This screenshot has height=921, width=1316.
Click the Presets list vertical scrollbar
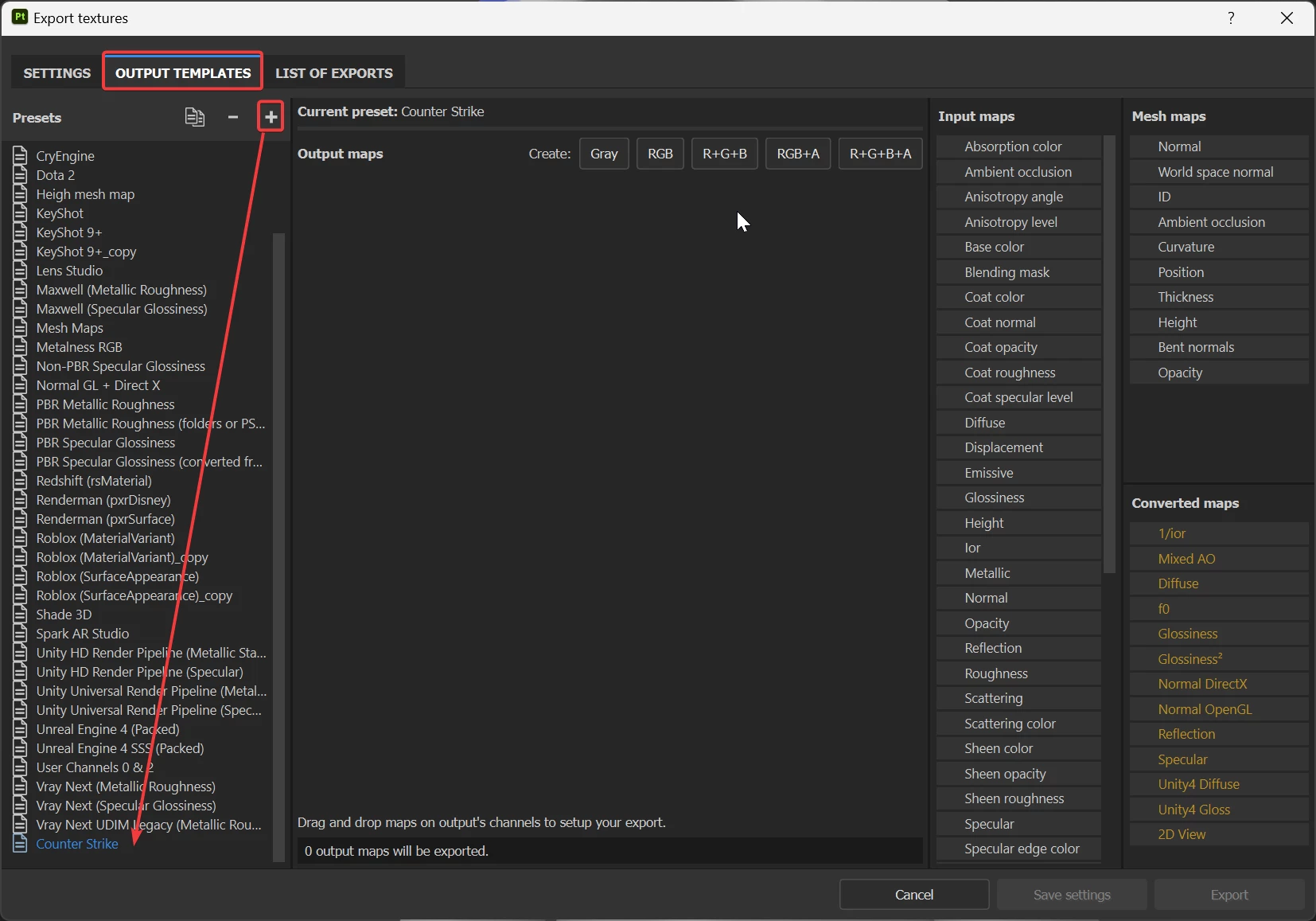point(278,547)
